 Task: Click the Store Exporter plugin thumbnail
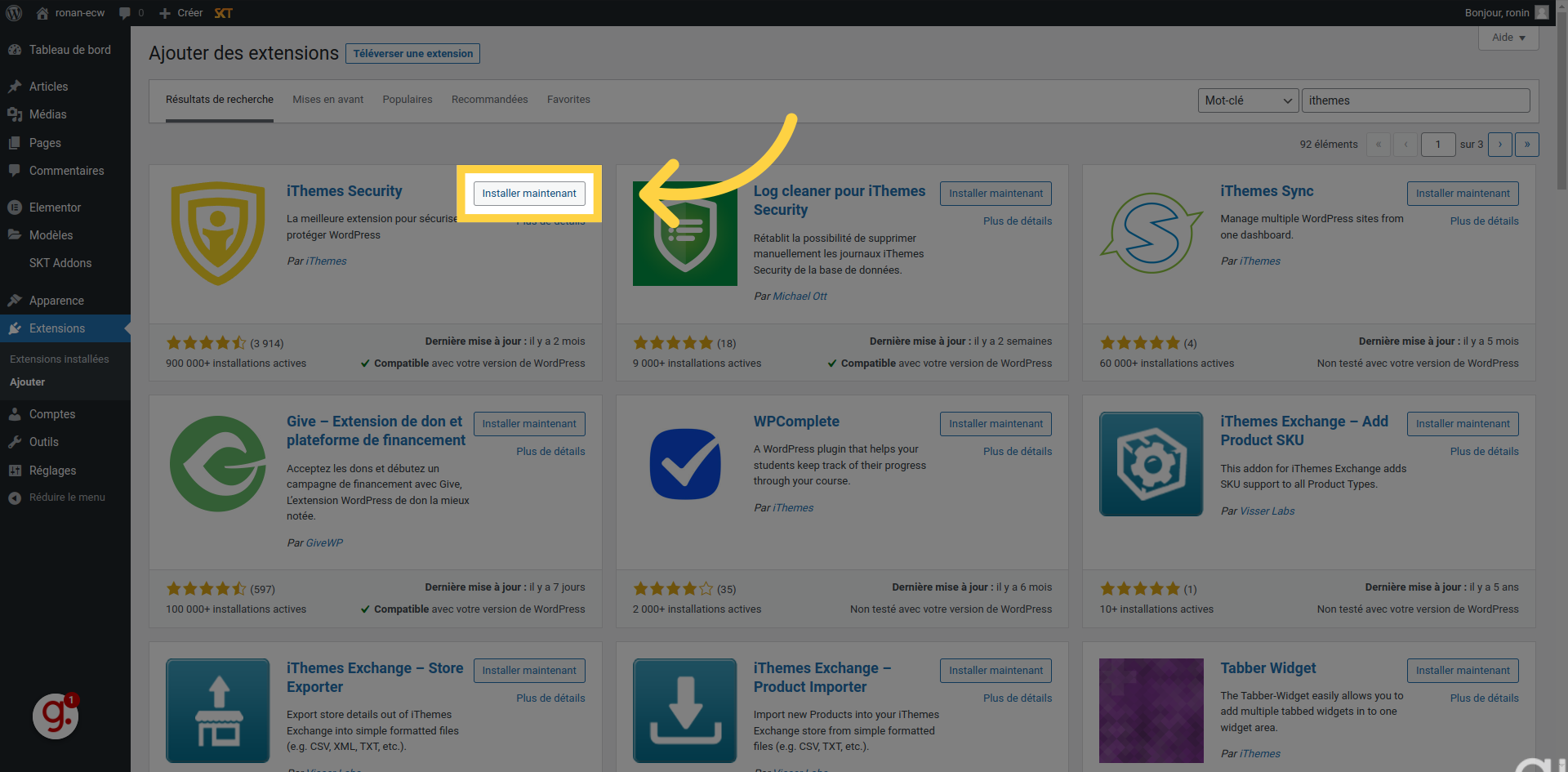coord(218,711)
